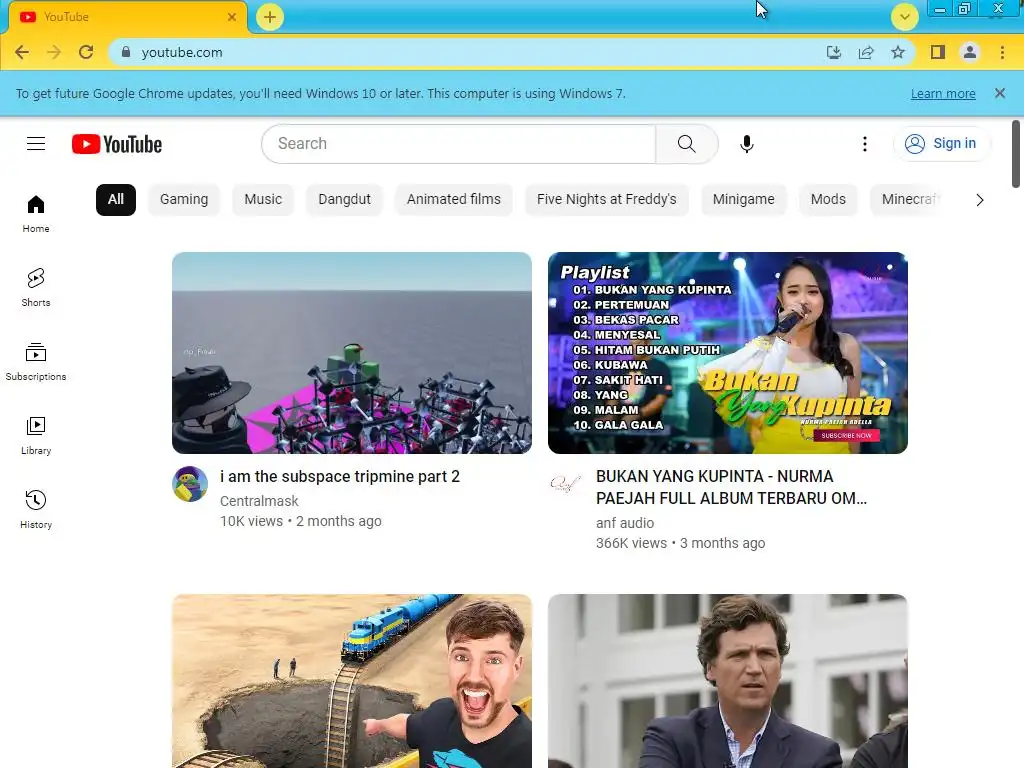Close the YouTube tab
Image resolution: width=1024 pixels, height=768 pixels.
232,17
